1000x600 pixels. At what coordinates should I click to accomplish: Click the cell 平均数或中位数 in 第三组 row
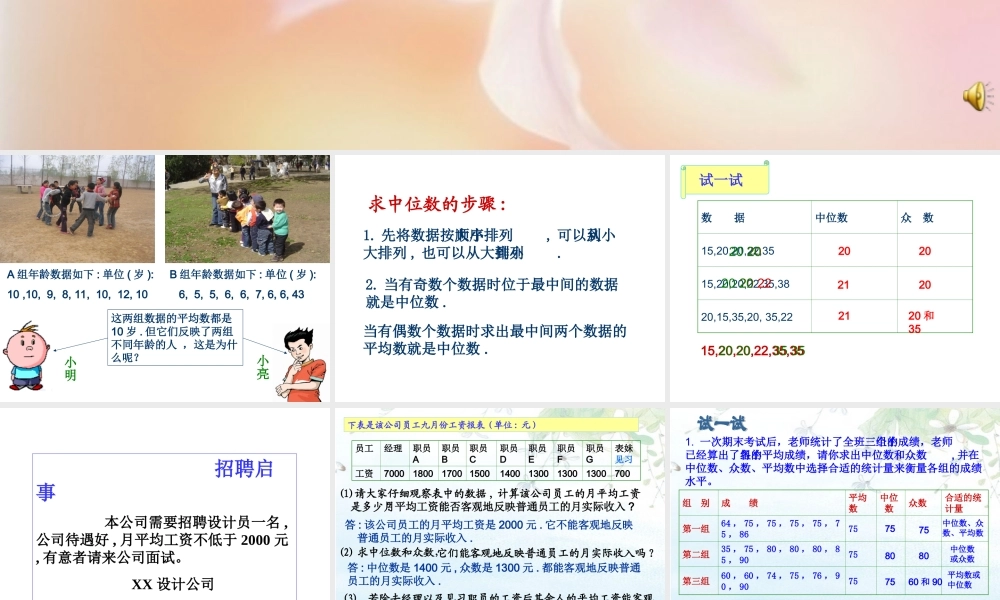coord(963,580)
